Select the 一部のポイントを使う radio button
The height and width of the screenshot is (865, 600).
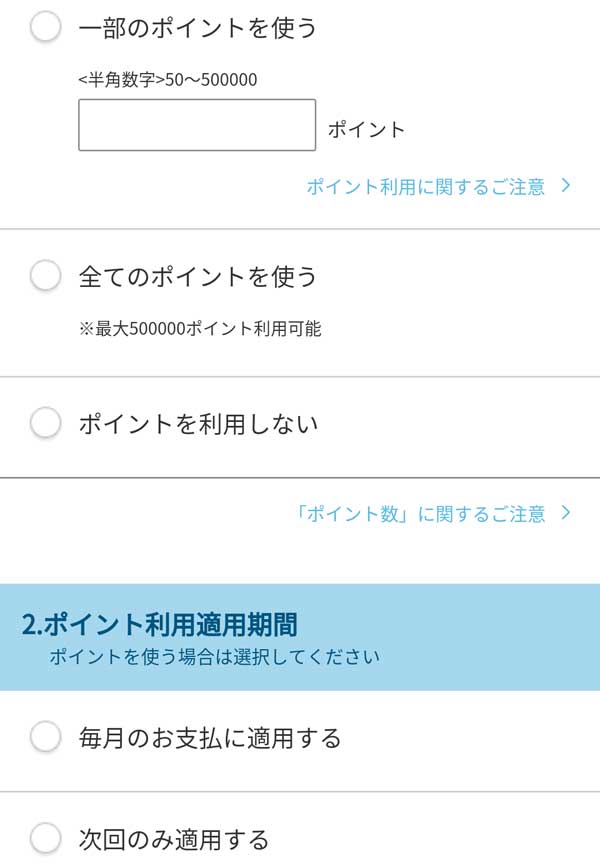point(46,28)
